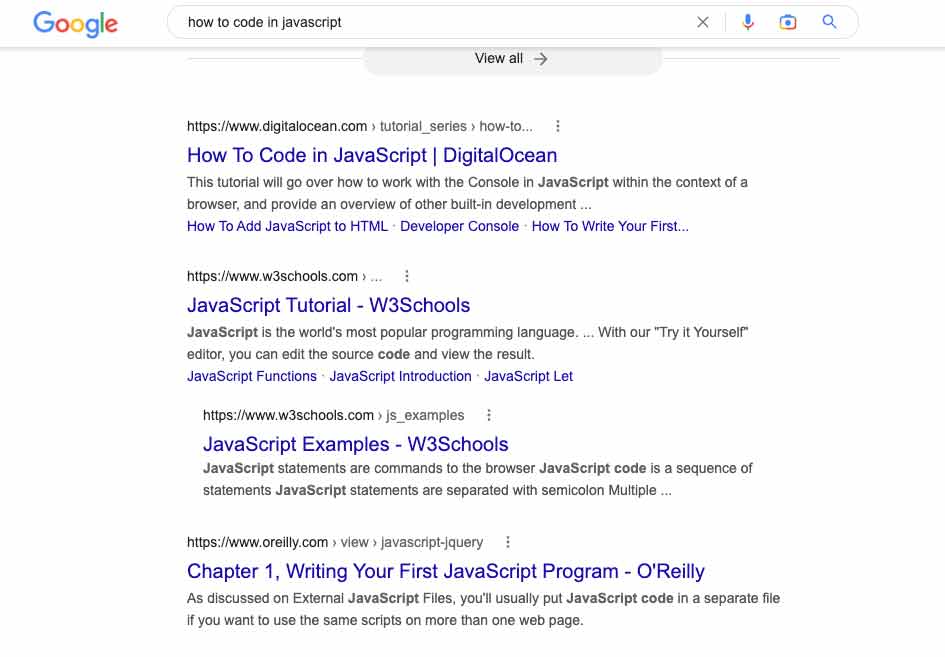The width and height of the screenshot is (945, 657).
Task: Open How To Code in JavaScript DigitalOcean
Action: click(372, 155)
